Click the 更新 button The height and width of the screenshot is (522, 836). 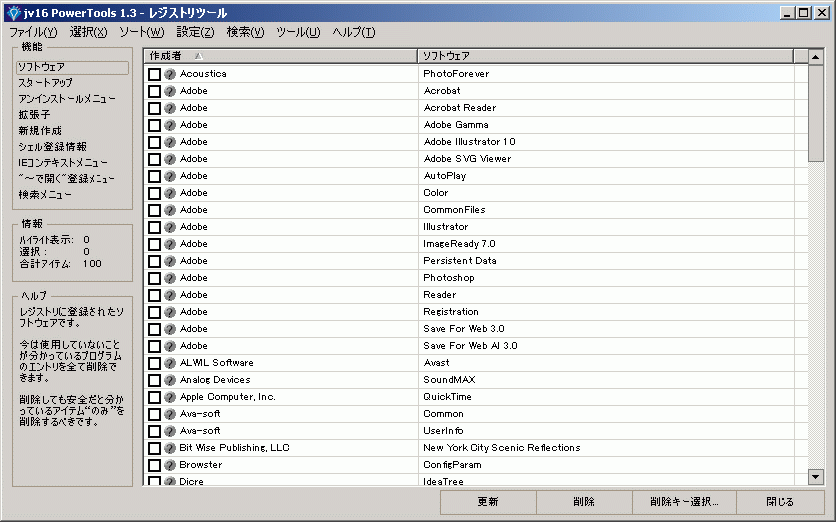(488, 502)
